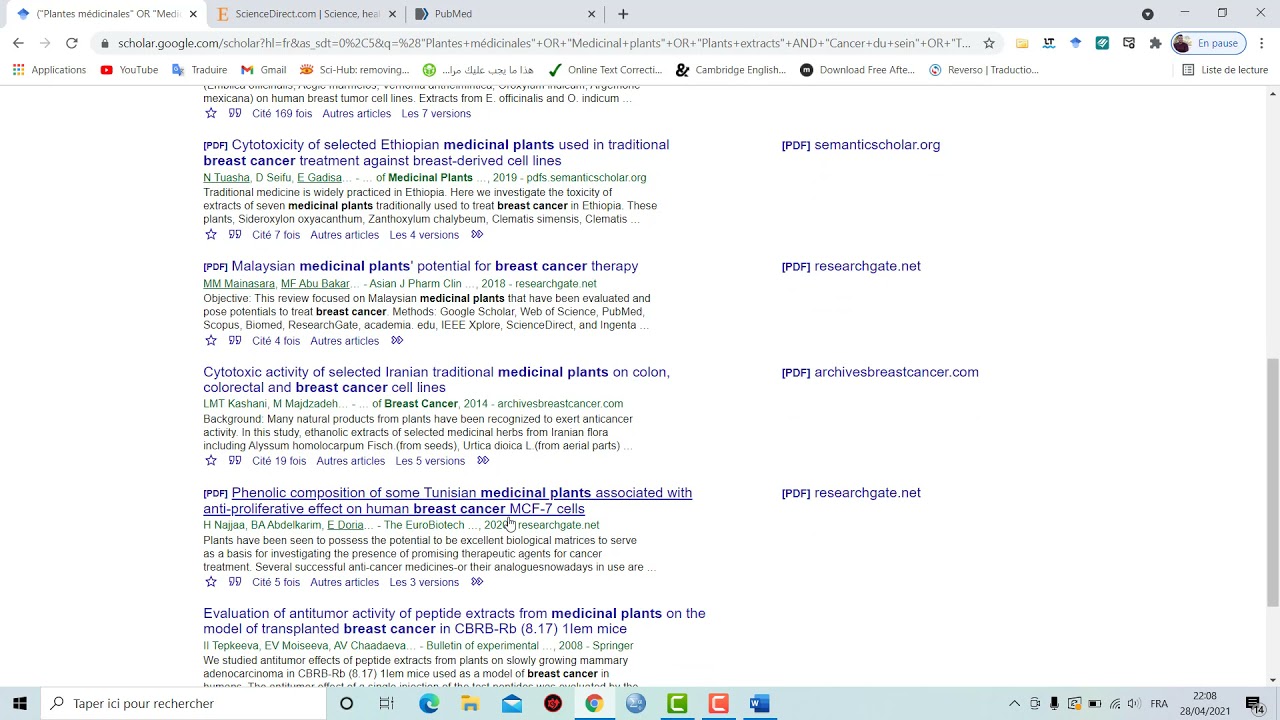1280x720 pixels.
Task: Launch Microsoft Edge from the taskbar
Action: point(429,704)
